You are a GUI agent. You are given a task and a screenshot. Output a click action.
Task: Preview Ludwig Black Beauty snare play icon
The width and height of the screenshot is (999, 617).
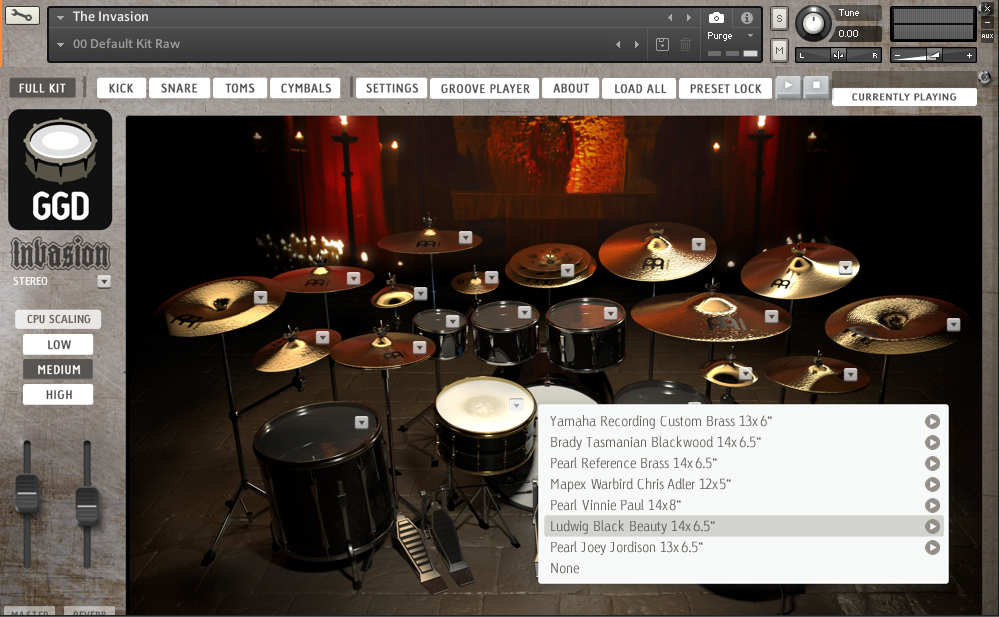(932, 526)
